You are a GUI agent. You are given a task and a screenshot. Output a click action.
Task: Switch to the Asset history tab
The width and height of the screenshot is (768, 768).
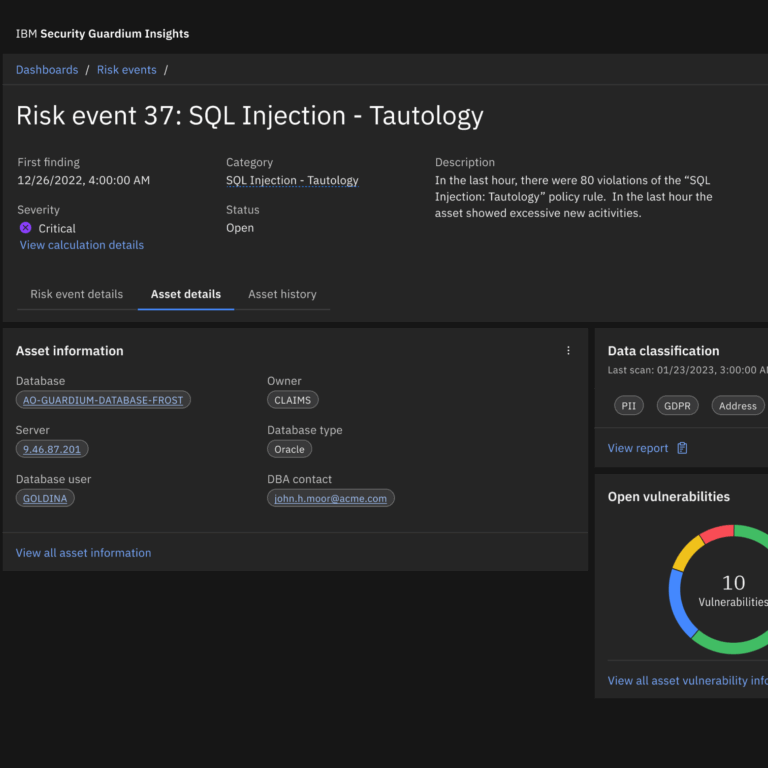[x=282, y=294]
